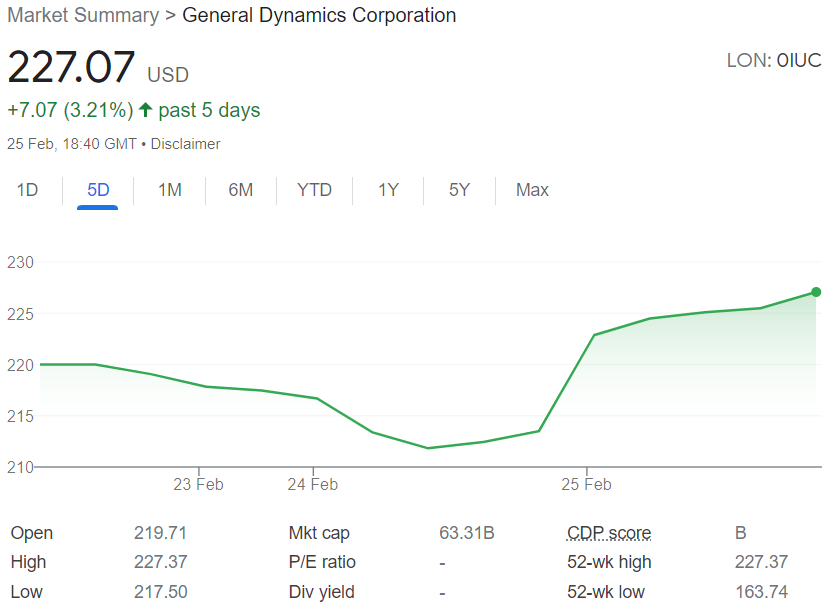Switch to the YTD chart tab
Viewport: 825px width, 612px height.
click(x=314, y=189)
